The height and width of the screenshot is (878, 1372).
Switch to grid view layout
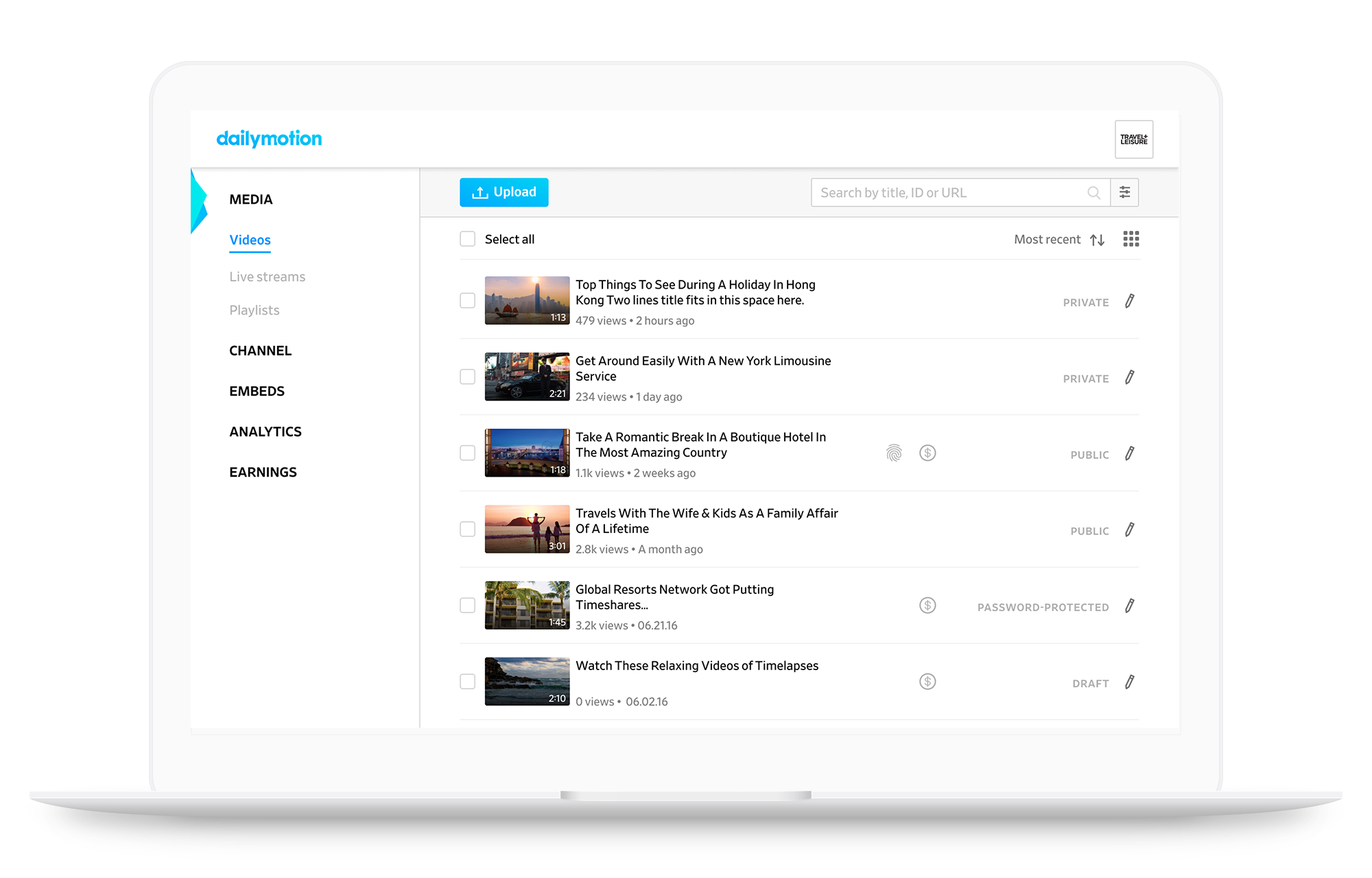[1131, 239]
